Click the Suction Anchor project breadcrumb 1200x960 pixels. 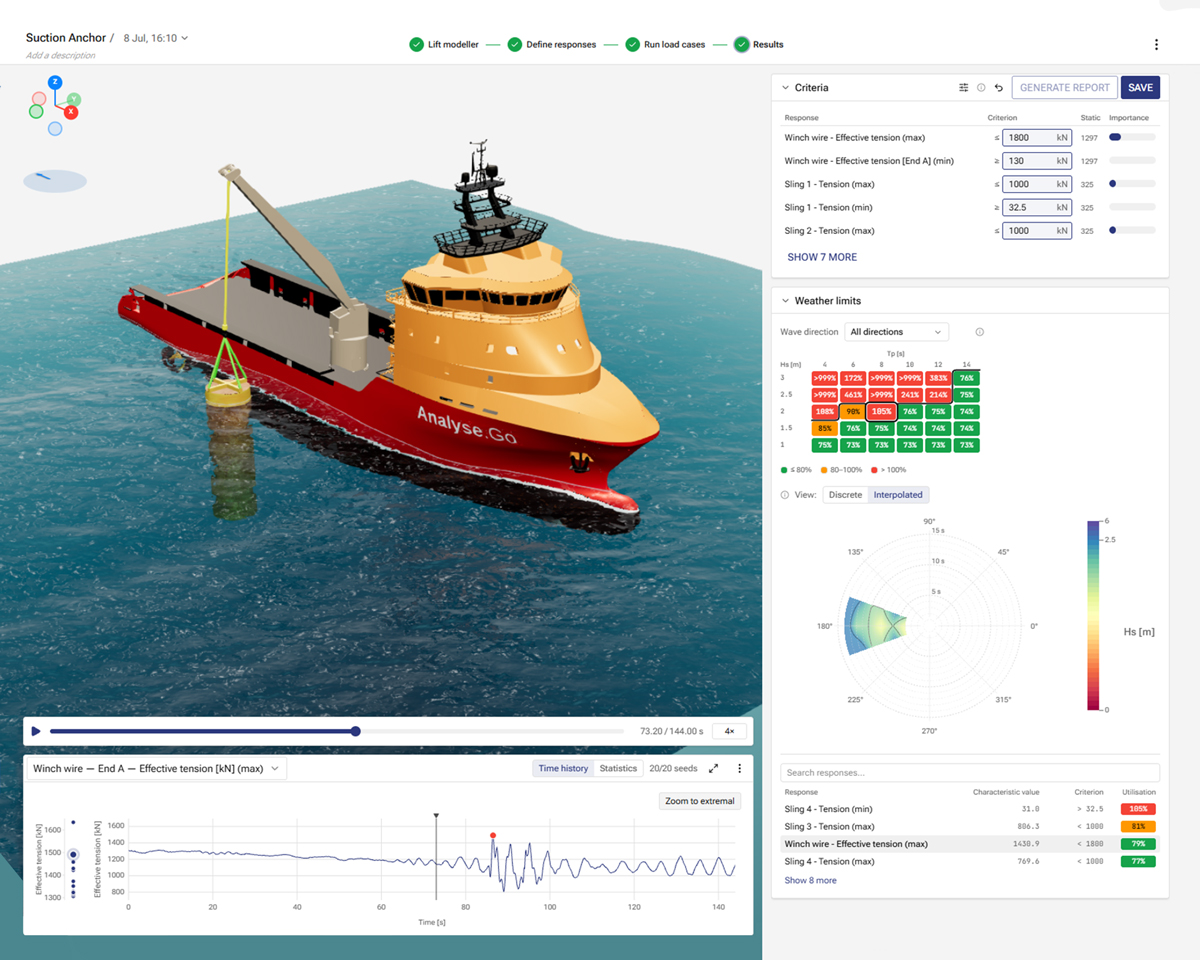click(66, 38)
